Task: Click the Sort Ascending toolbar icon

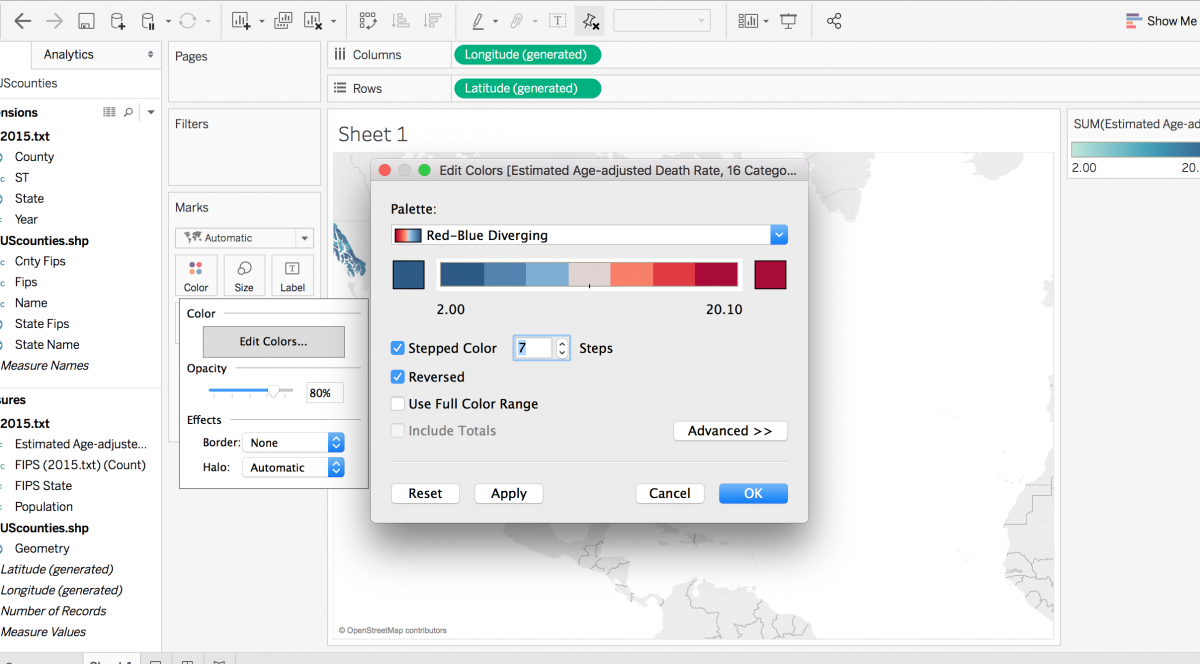Action: (x=400, y=20)
